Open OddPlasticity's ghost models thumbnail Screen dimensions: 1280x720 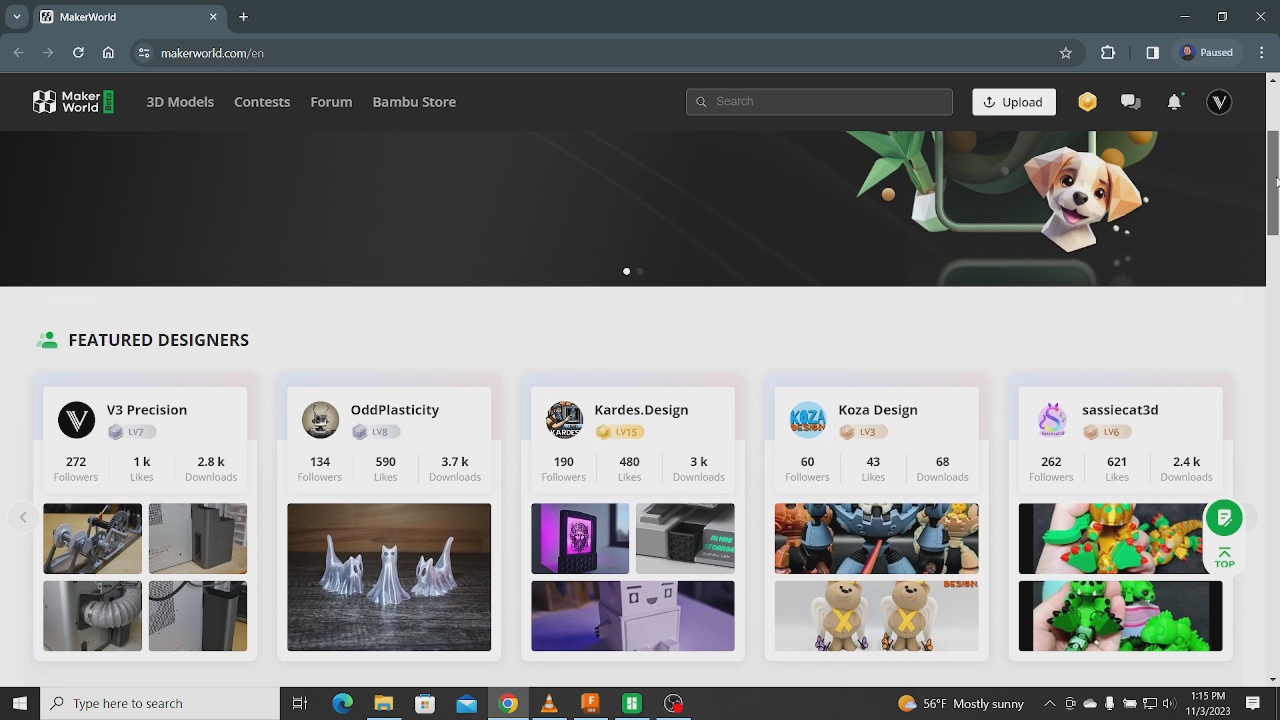point(389,577)
